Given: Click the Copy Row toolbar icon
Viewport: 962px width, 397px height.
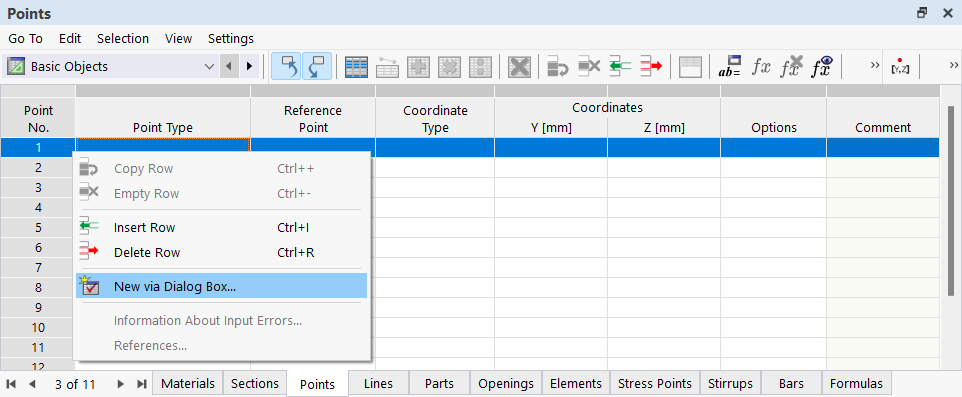Looking at the screenshot, I should (x=558, y=67).
